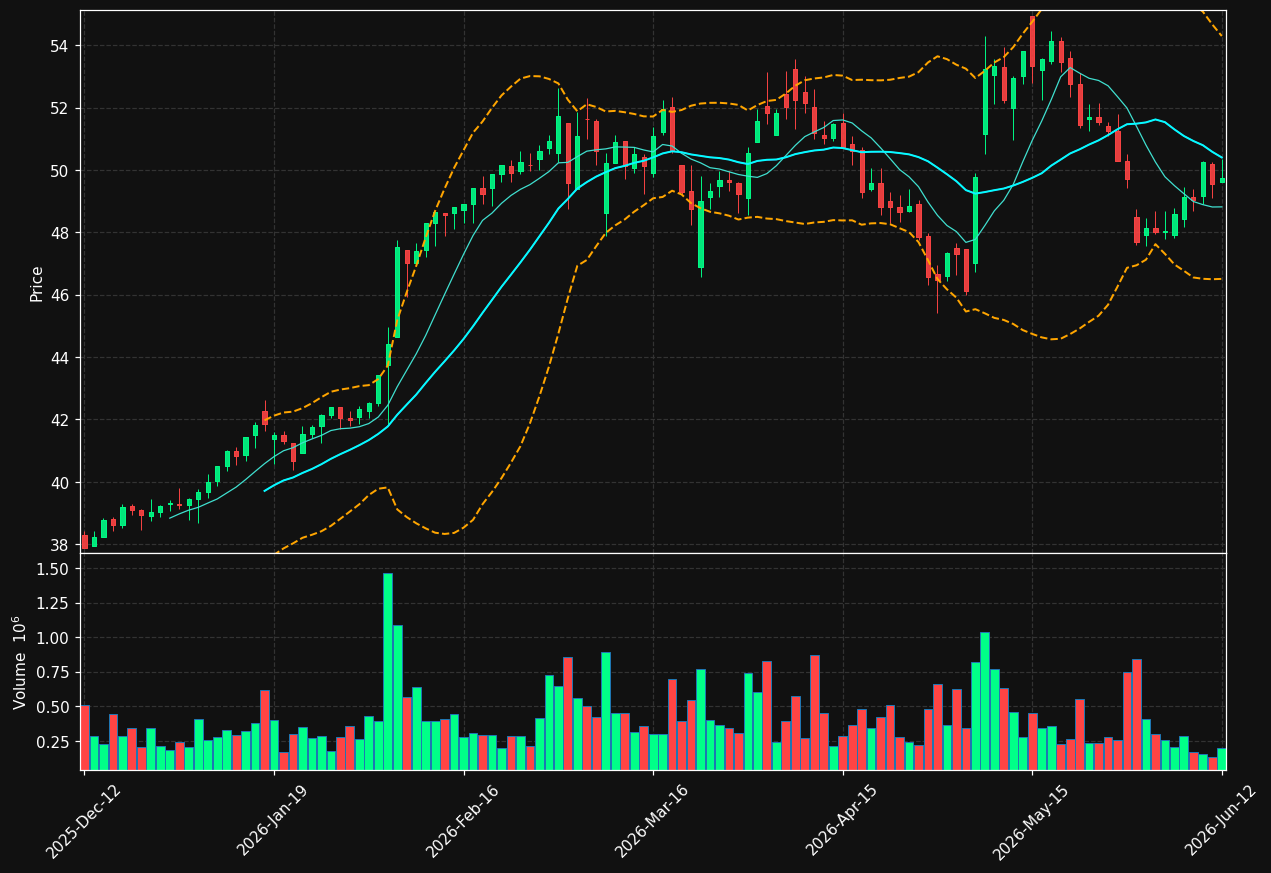Click the Volume axis title

point(21,662)
